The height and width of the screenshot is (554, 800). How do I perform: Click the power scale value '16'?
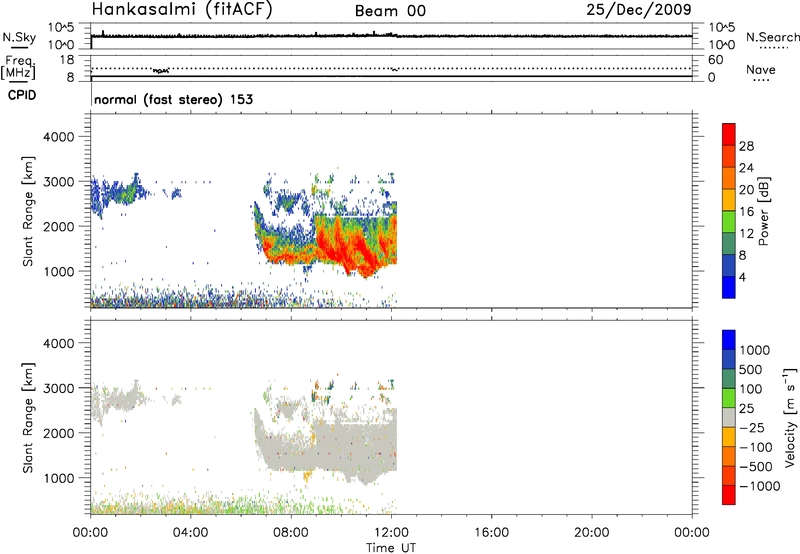tap(746, 212)
